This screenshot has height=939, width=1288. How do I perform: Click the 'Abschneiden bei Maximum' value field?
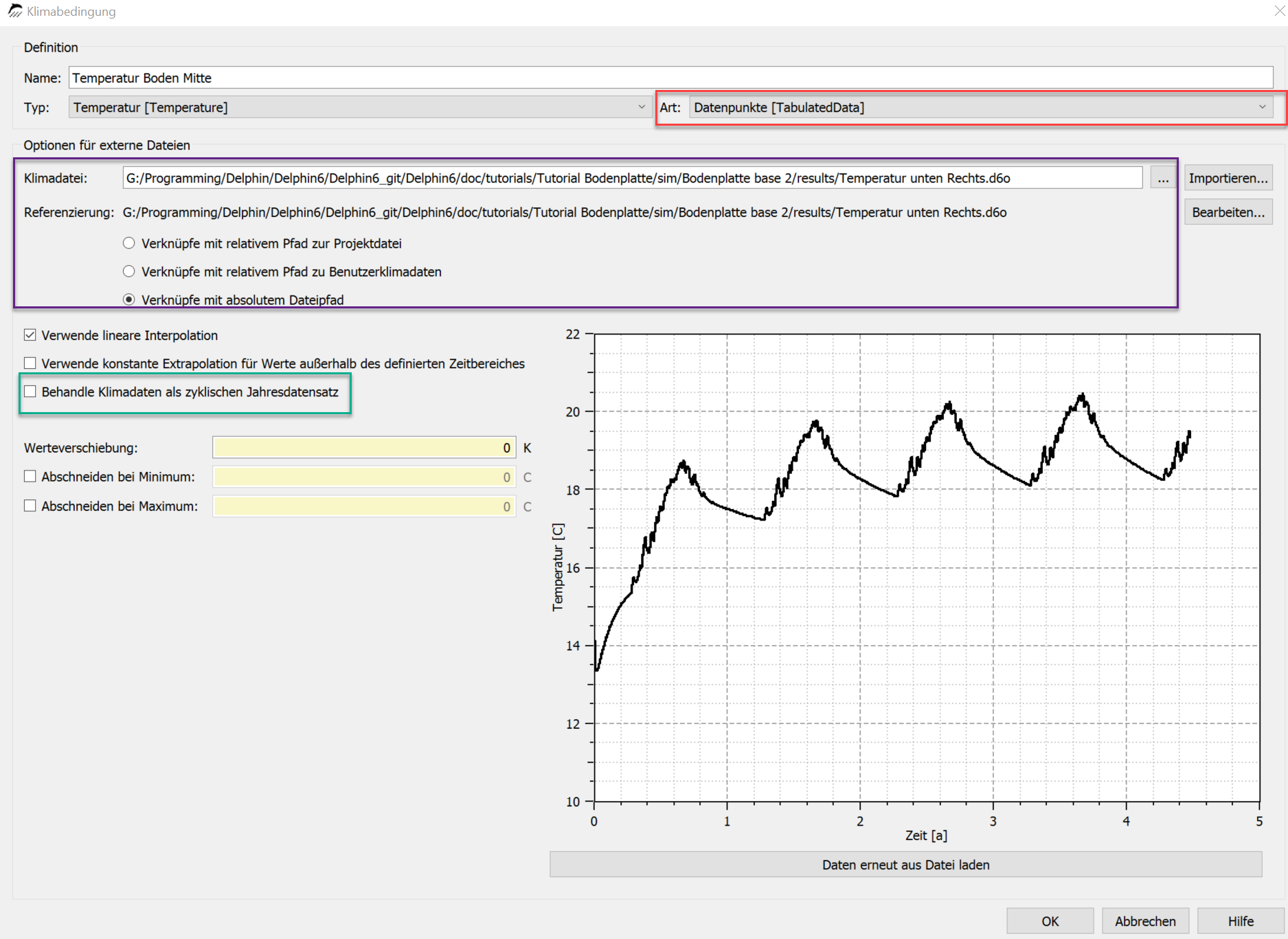point(364,506)
